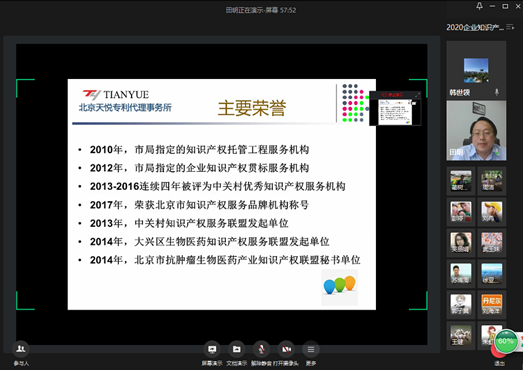Expand the floating preview with its corner arrow
The height and width of the screenshot is (371, 525).
(417, 95)
